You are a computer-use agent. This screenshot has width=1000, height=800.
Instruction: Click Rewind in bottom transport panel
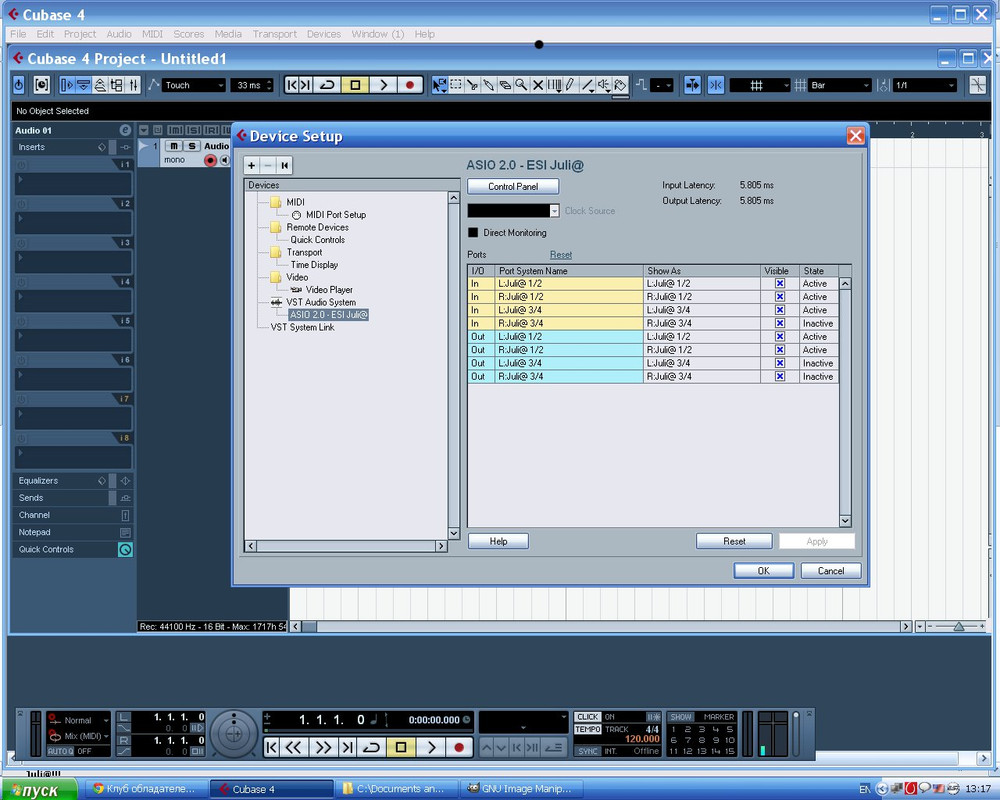pos(293,747)
